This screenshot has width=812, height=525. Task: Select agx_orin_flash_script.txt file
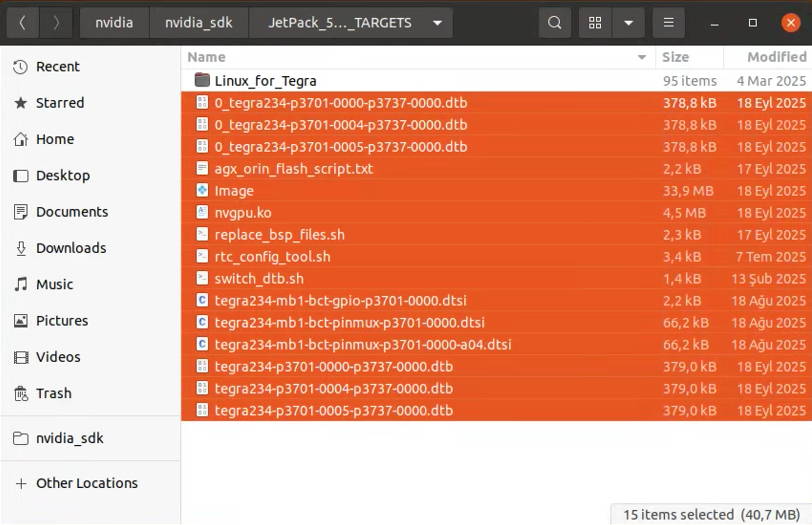497,169
